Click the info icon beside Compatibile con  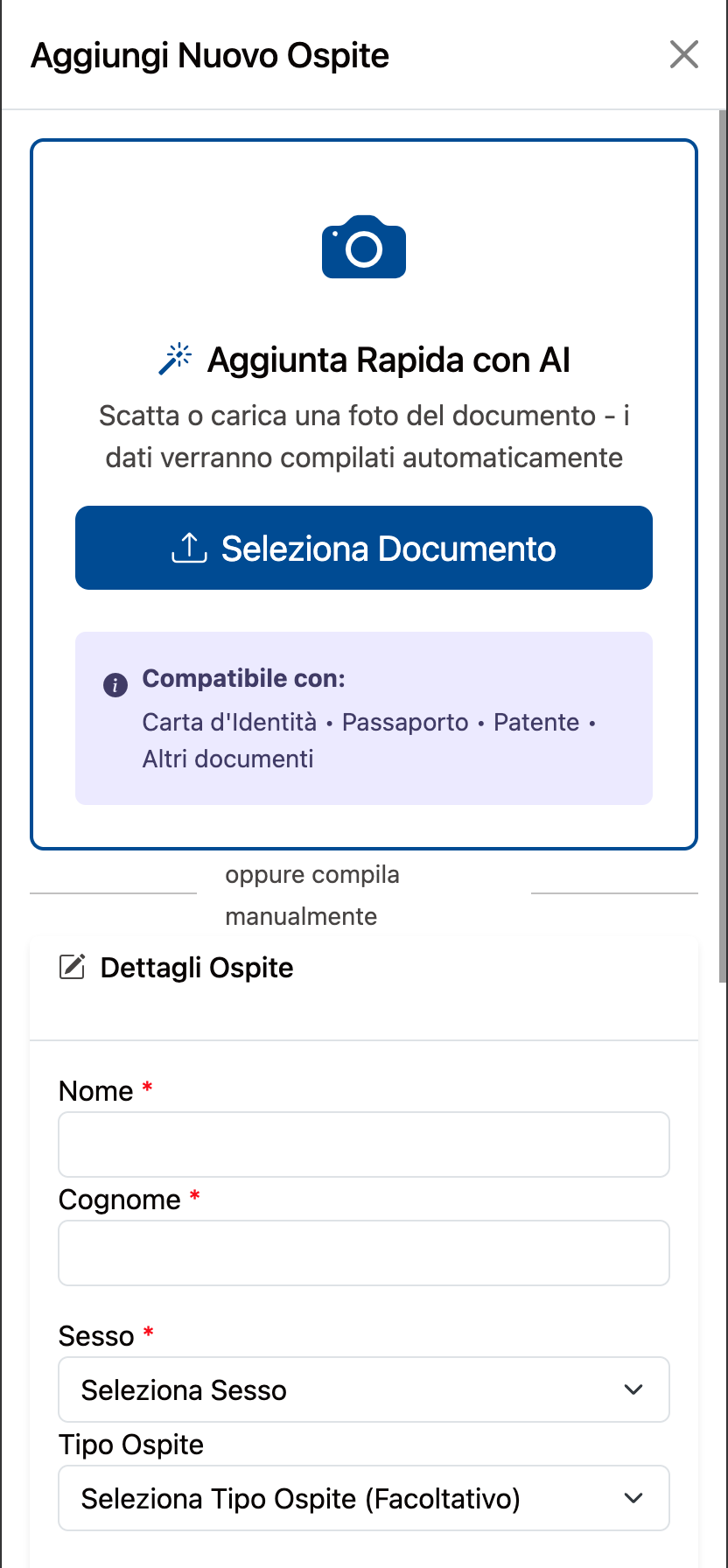pyautogui.click(x=115, y=684)
